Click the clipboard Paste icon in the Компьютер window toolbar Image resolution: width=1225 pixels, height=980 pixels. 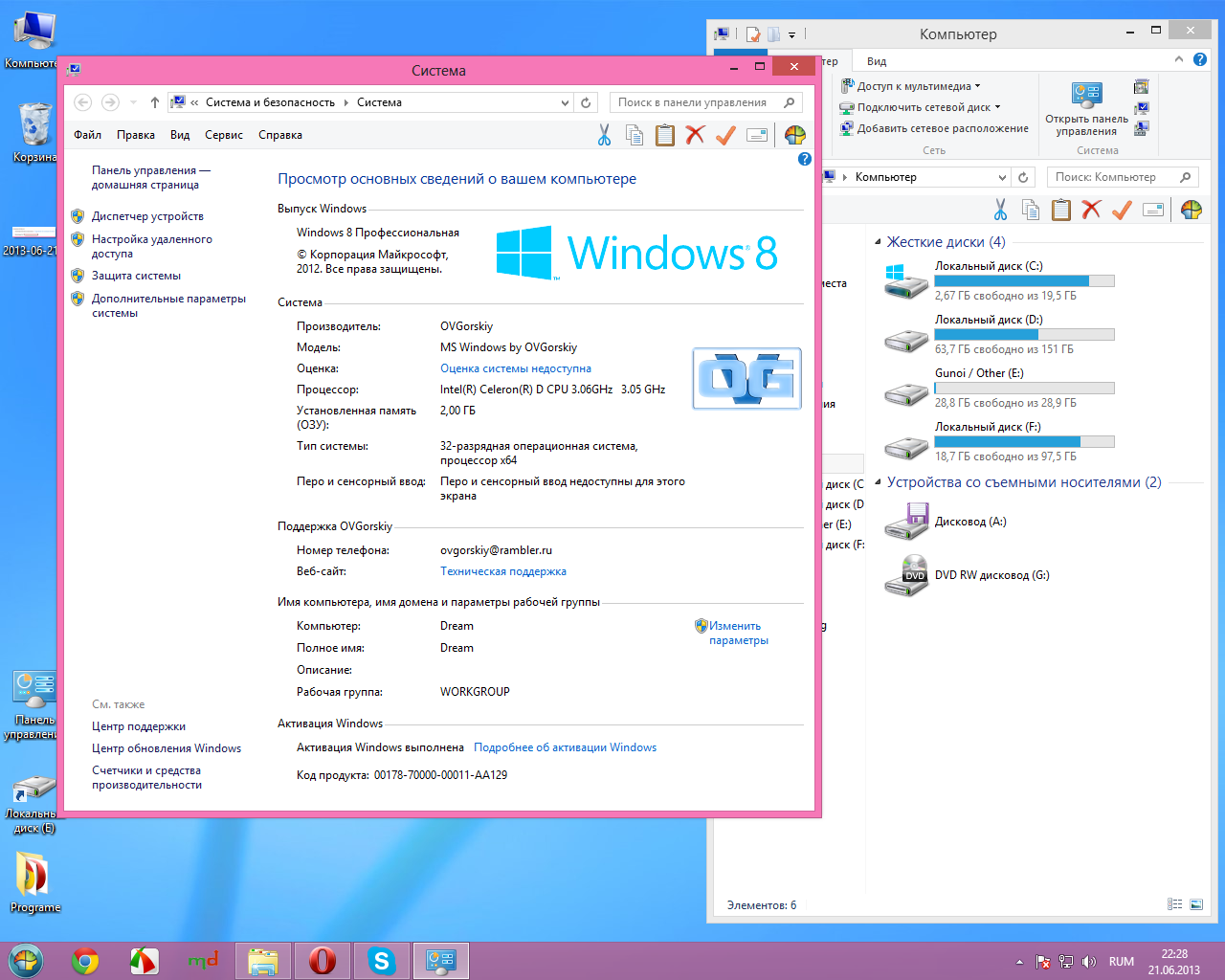tap(1060, 210)
